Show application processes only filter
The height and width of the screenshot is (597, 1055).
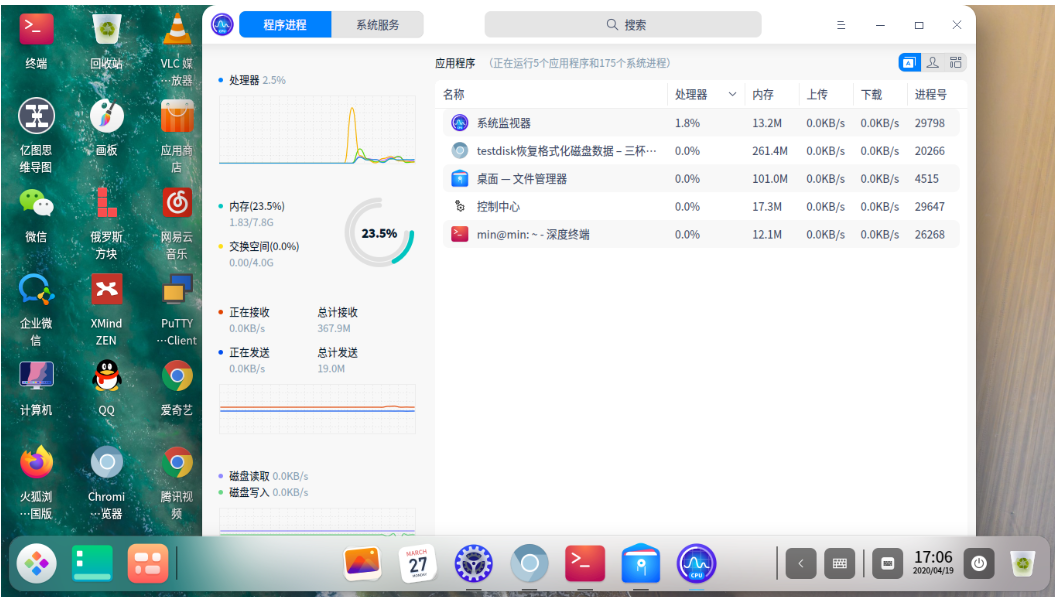tap(909, 63)
